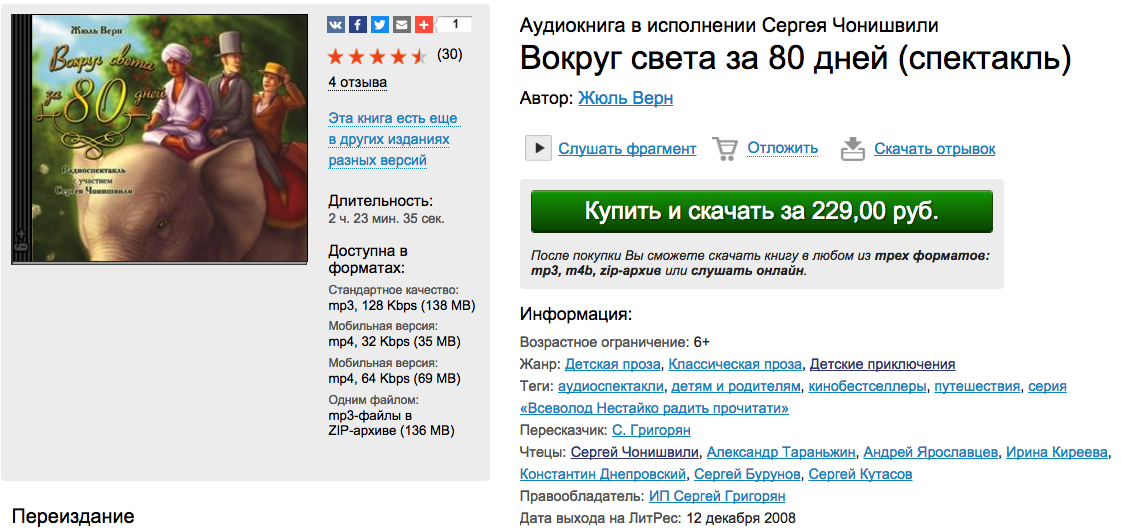Screen dimensions: 1121x531
Task: Click the share counter showing 1
Action: coord(455,25)
